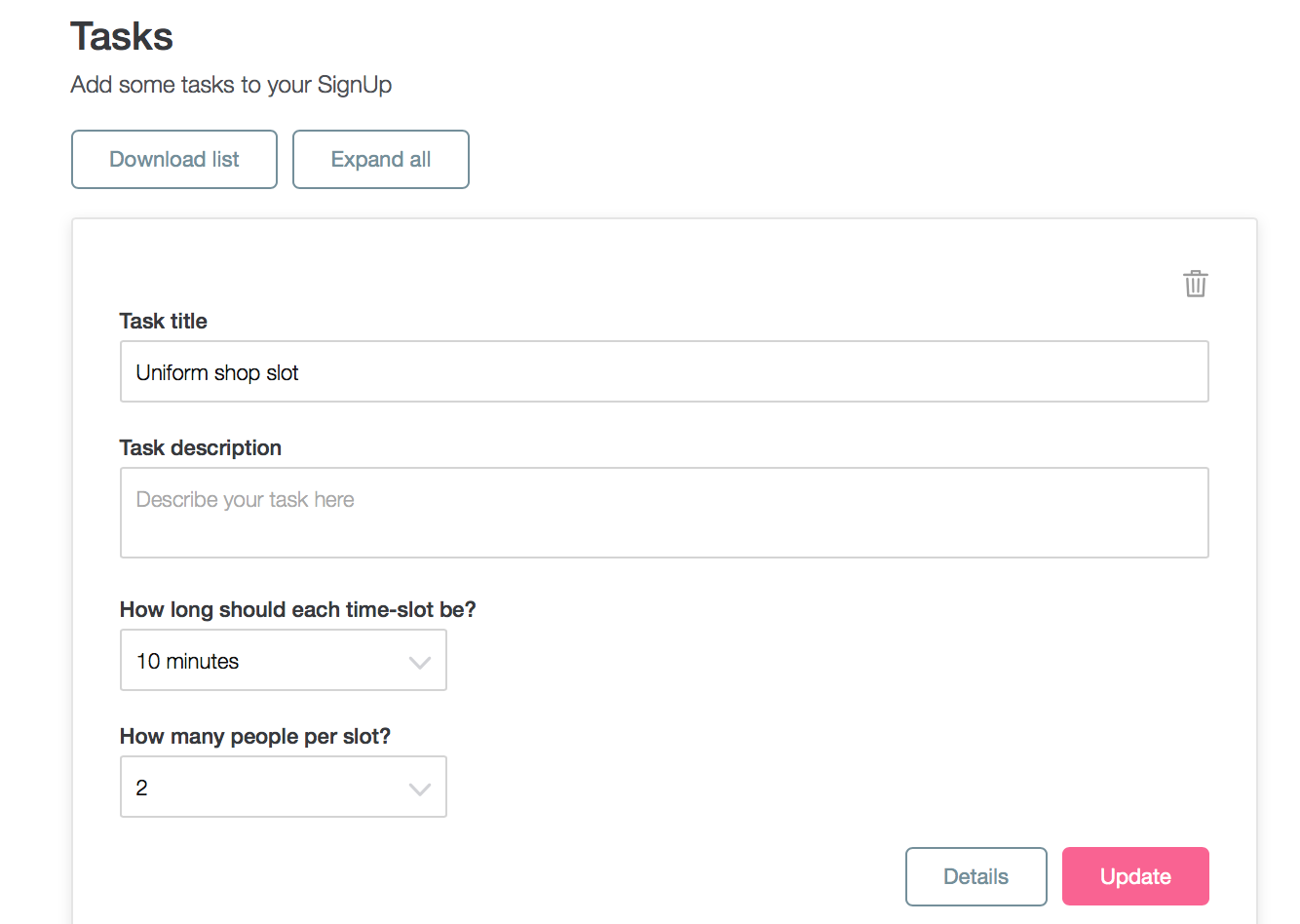This screenshot has height=924, width=1300.
Task: Click the Add some tasks subtitle
Action: [230, 85]
